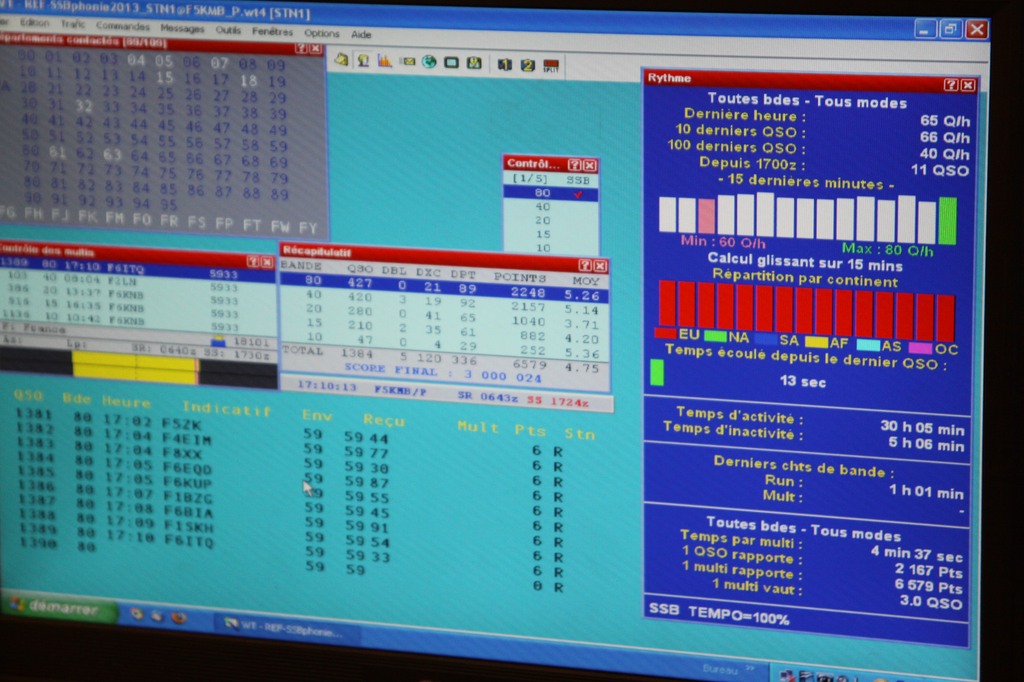Open the Fenêtres menu
This screenshot has height=682, width=1024.
click(272, 31)
